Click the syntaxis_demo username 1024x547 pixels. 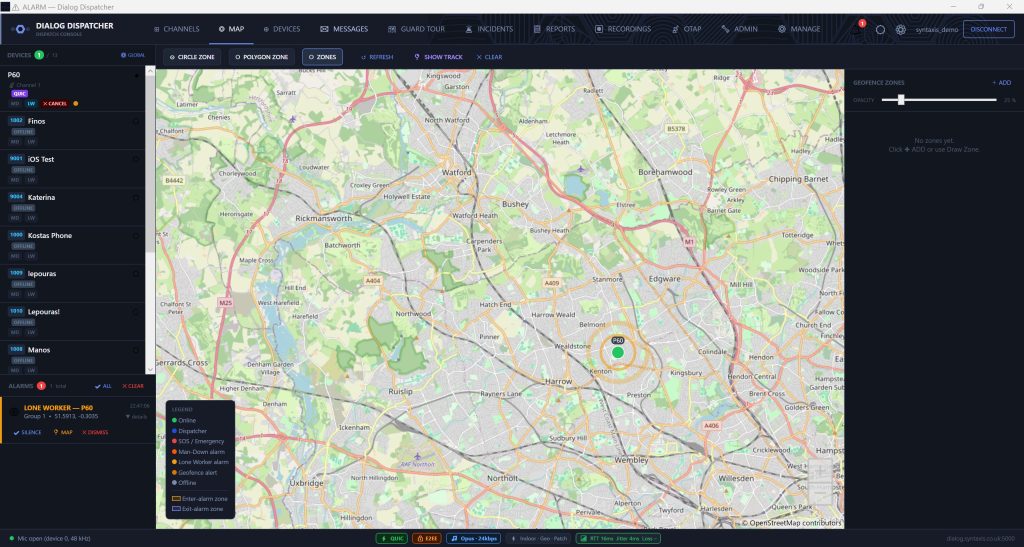pyautogui.click(x=936, y=30)
